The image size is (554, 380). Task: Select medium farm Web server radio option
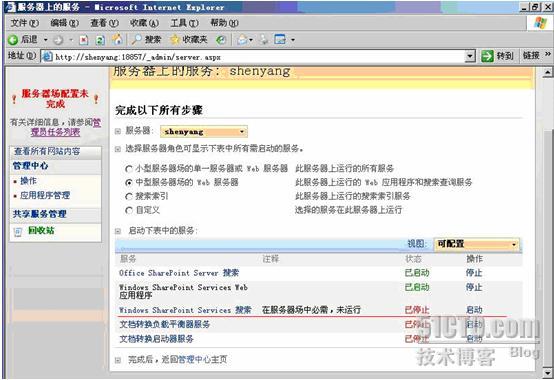[129, 183]
